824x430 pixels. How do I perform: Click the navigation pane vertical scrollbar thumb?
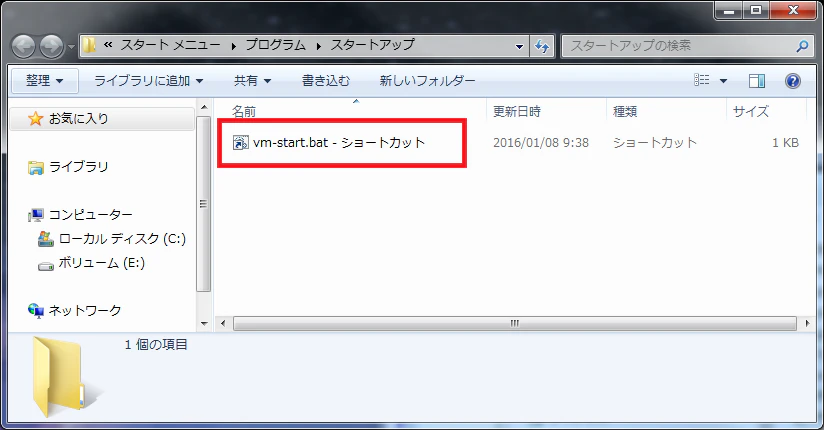click(204, 203)
